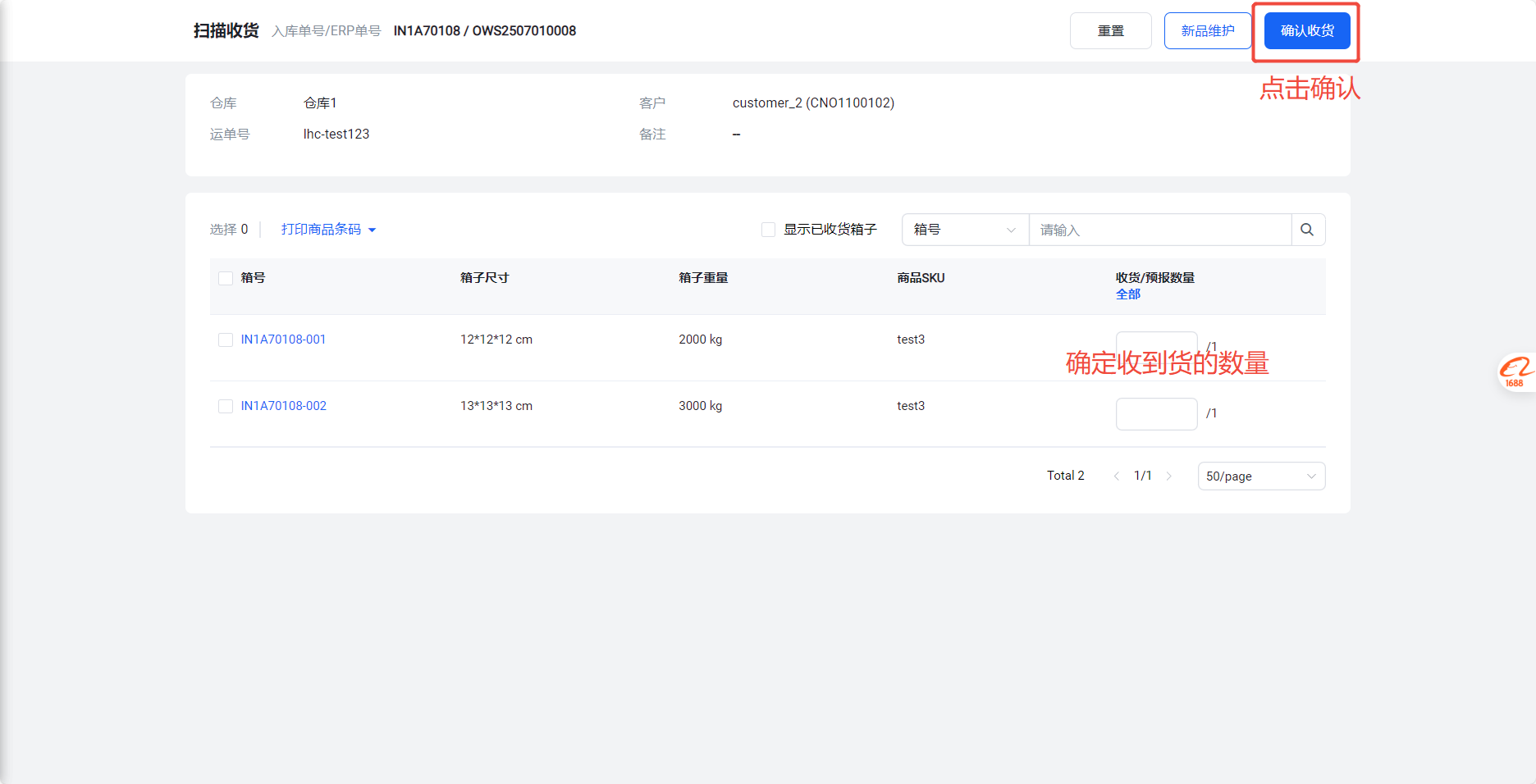
Task: Open the 50/page size selector
Action: pyautogui.click(x=1261, y=476)
